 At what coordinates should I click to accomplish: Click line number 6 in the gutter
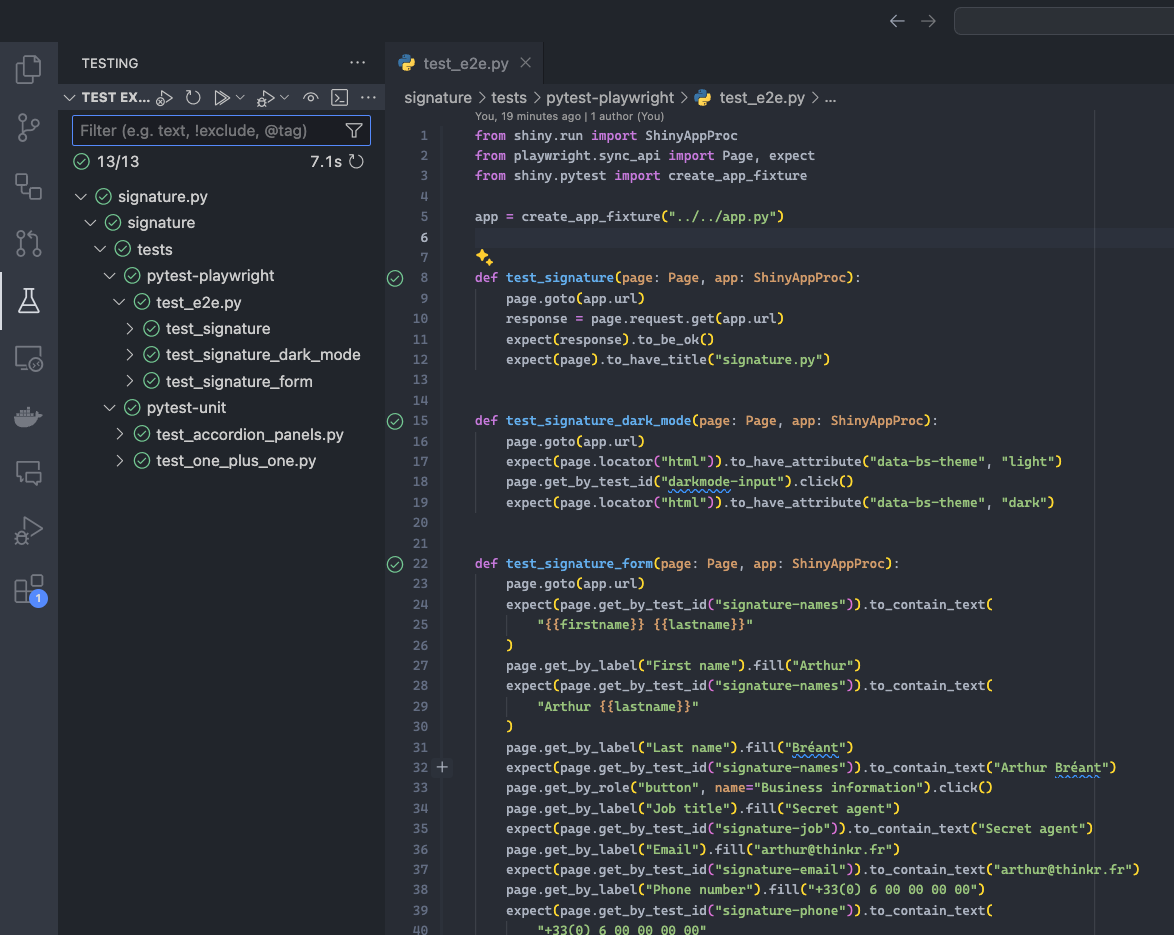[425, 237]
